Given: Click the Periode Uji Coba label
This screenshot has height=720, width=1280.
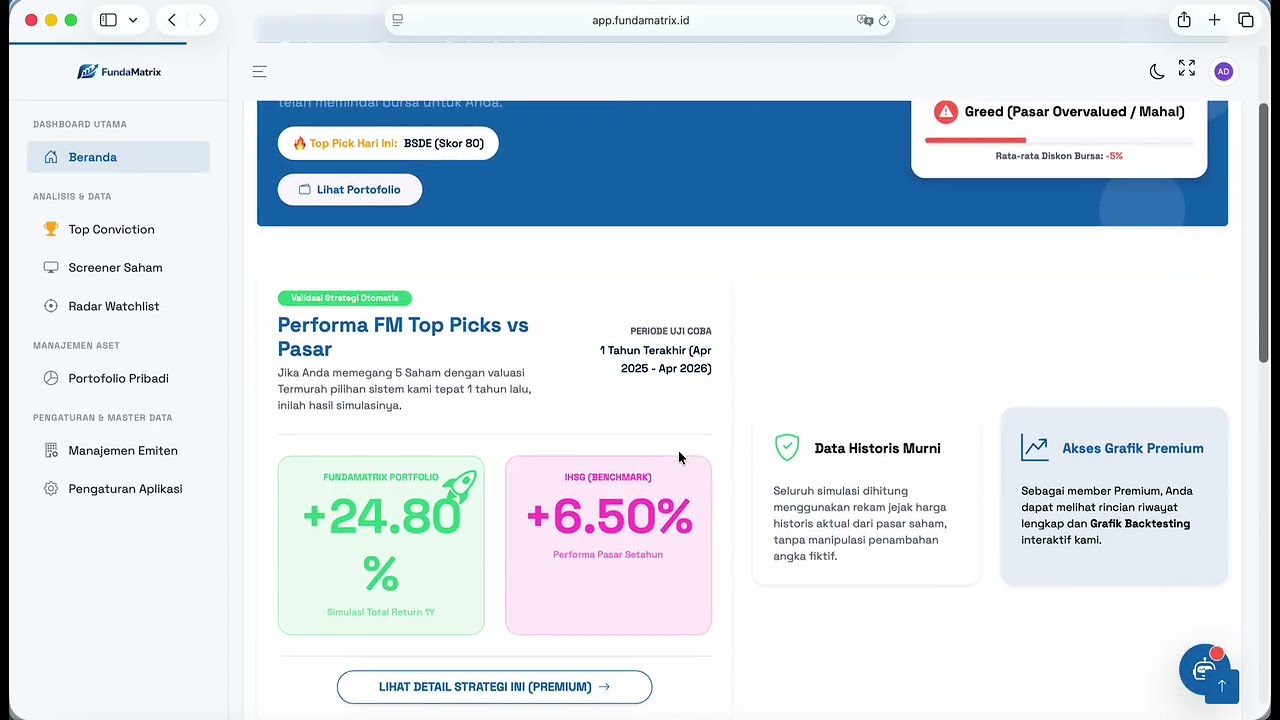Looking at the screenshot, I should (x=671, y=331).
